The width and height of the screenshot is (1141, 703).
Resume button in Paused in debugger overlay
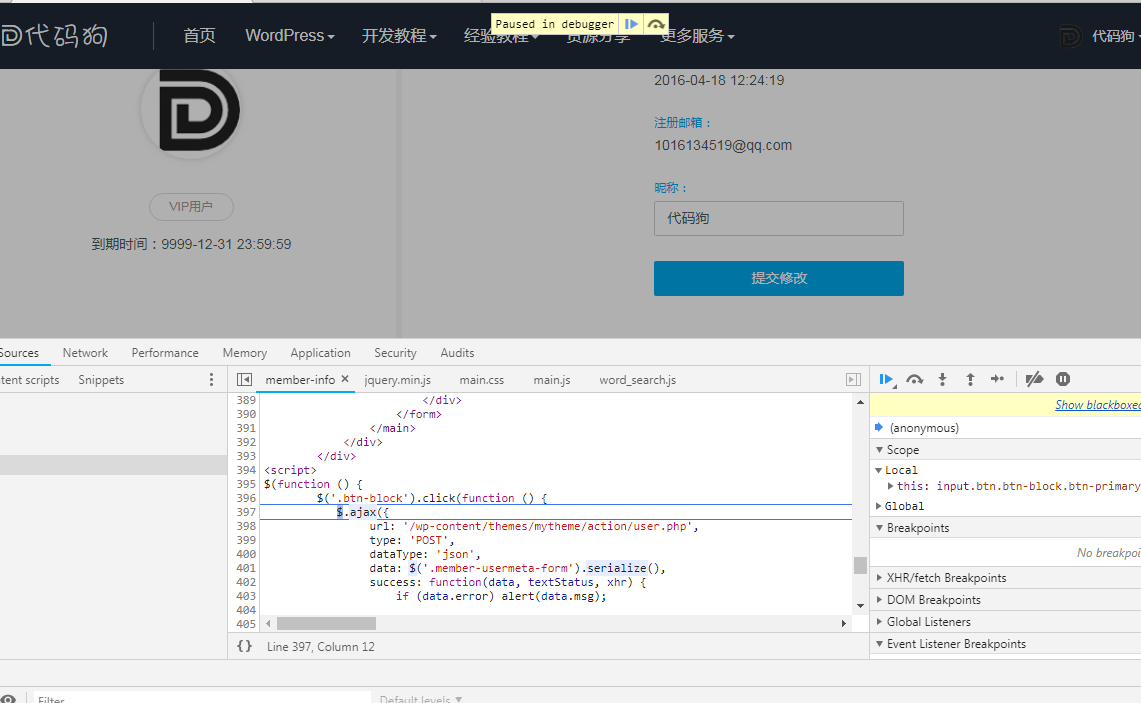pyautogui.click(x=631, y=24)
